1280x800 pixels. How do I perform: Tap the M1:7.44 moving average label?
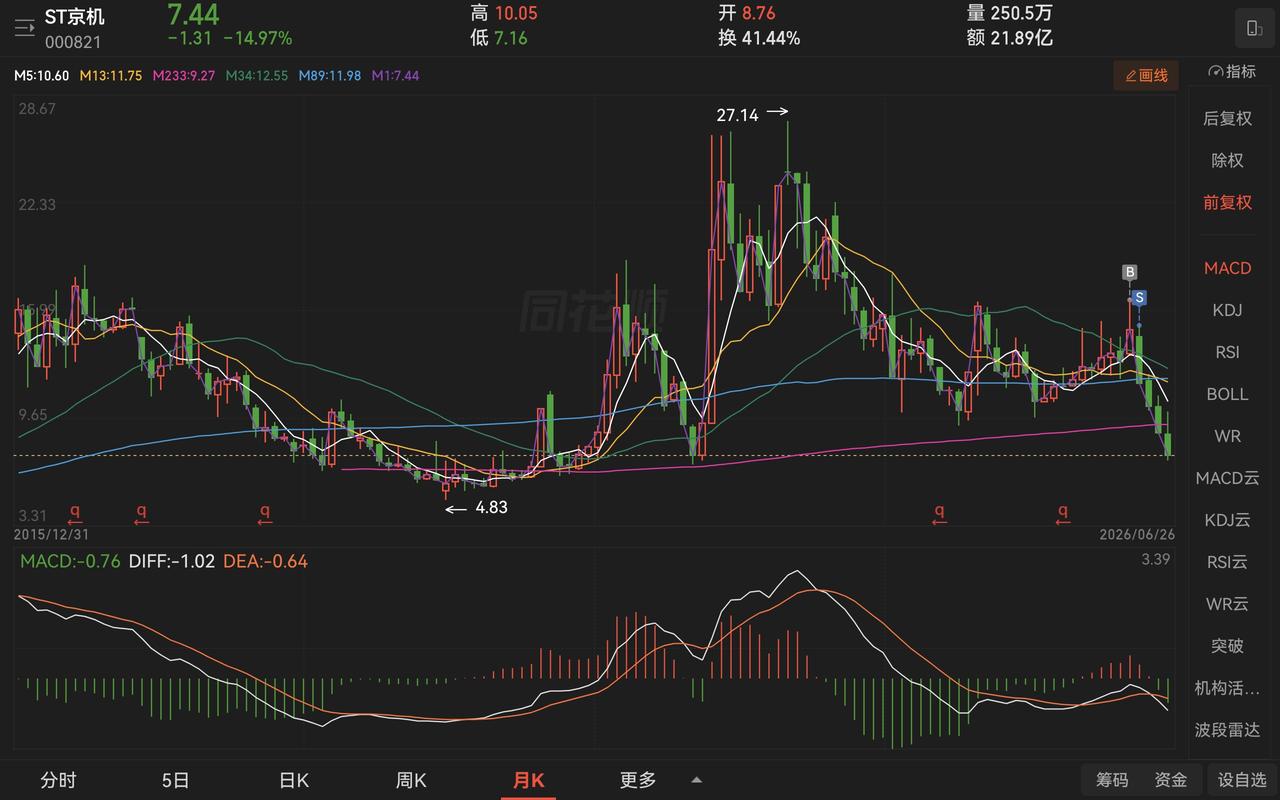396,76
